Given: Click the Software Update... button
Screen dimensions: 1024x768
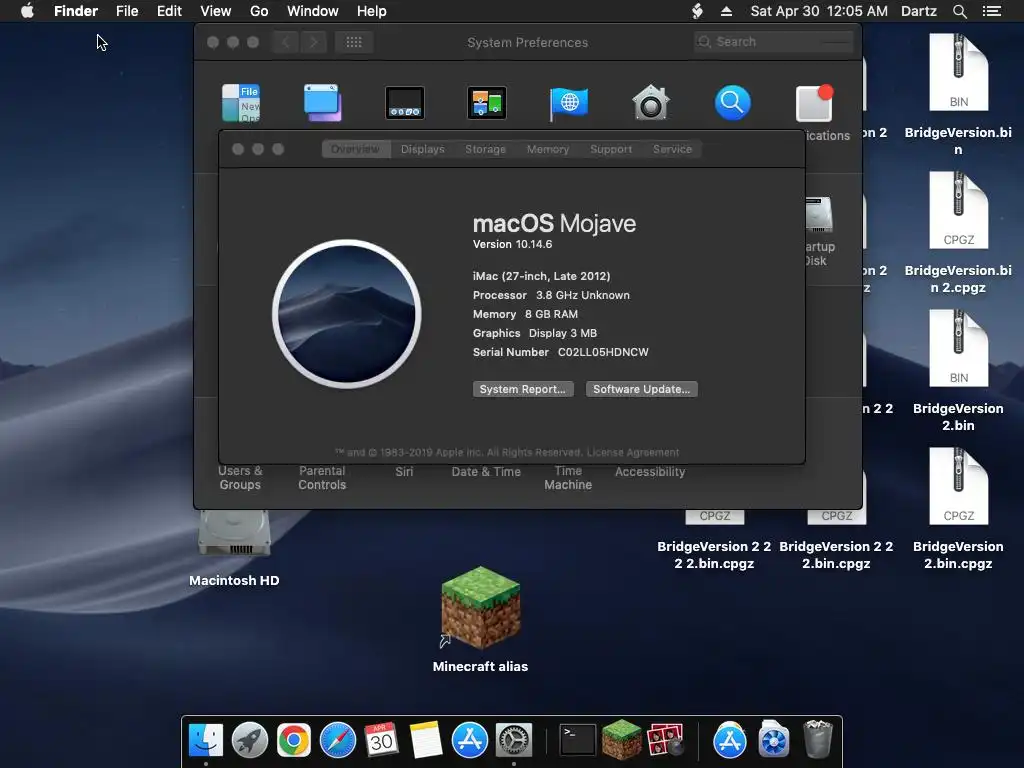Looking at the screenshot, I should tap(641, 389).
